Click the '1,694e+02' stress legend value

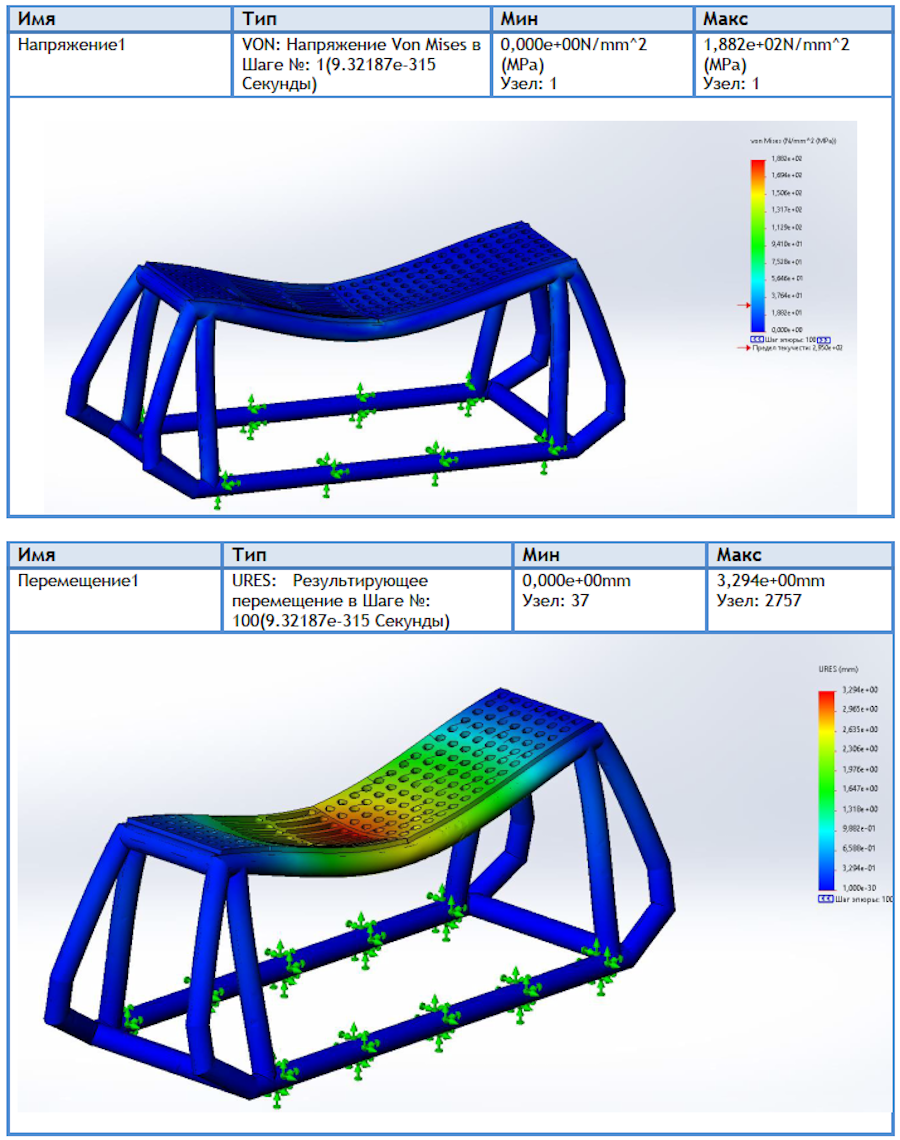click(x=787, y=175)
